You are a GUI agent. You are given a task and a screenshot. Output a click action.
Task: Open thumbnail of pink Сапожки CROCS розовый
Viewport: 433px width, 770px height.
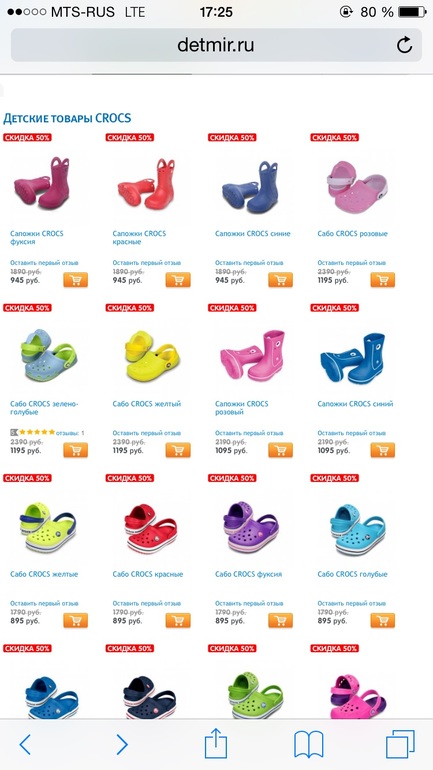[252, 355]
